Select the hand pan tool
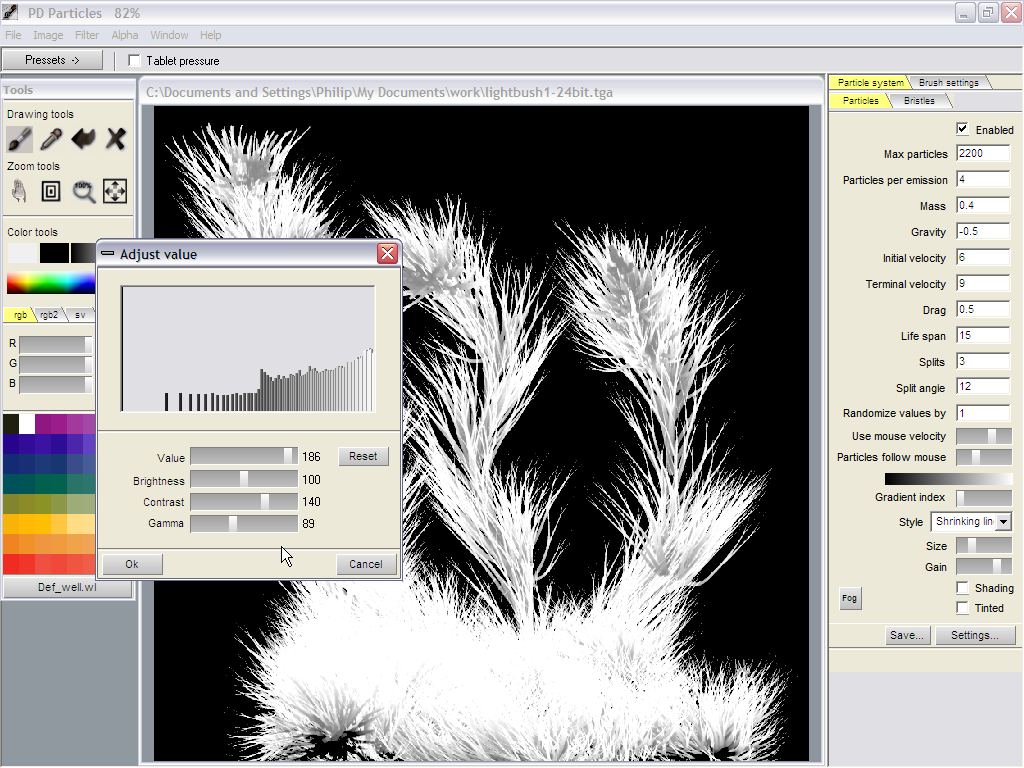The width and height of the screenshot is (1024, 768). (19, 191)
